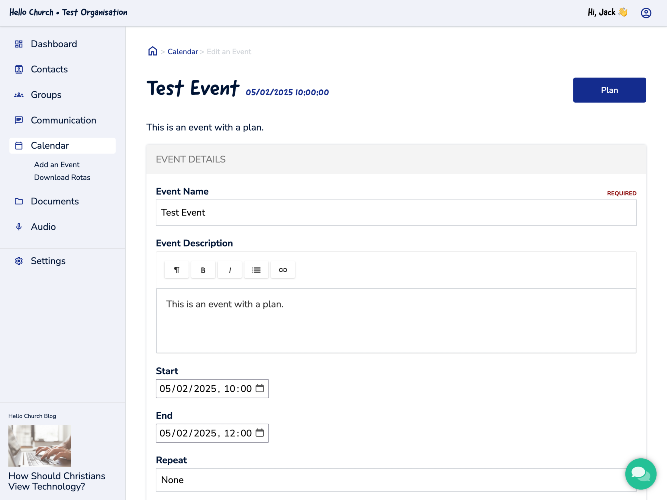Toggle italic formatting in description editor

click(230, 270)
